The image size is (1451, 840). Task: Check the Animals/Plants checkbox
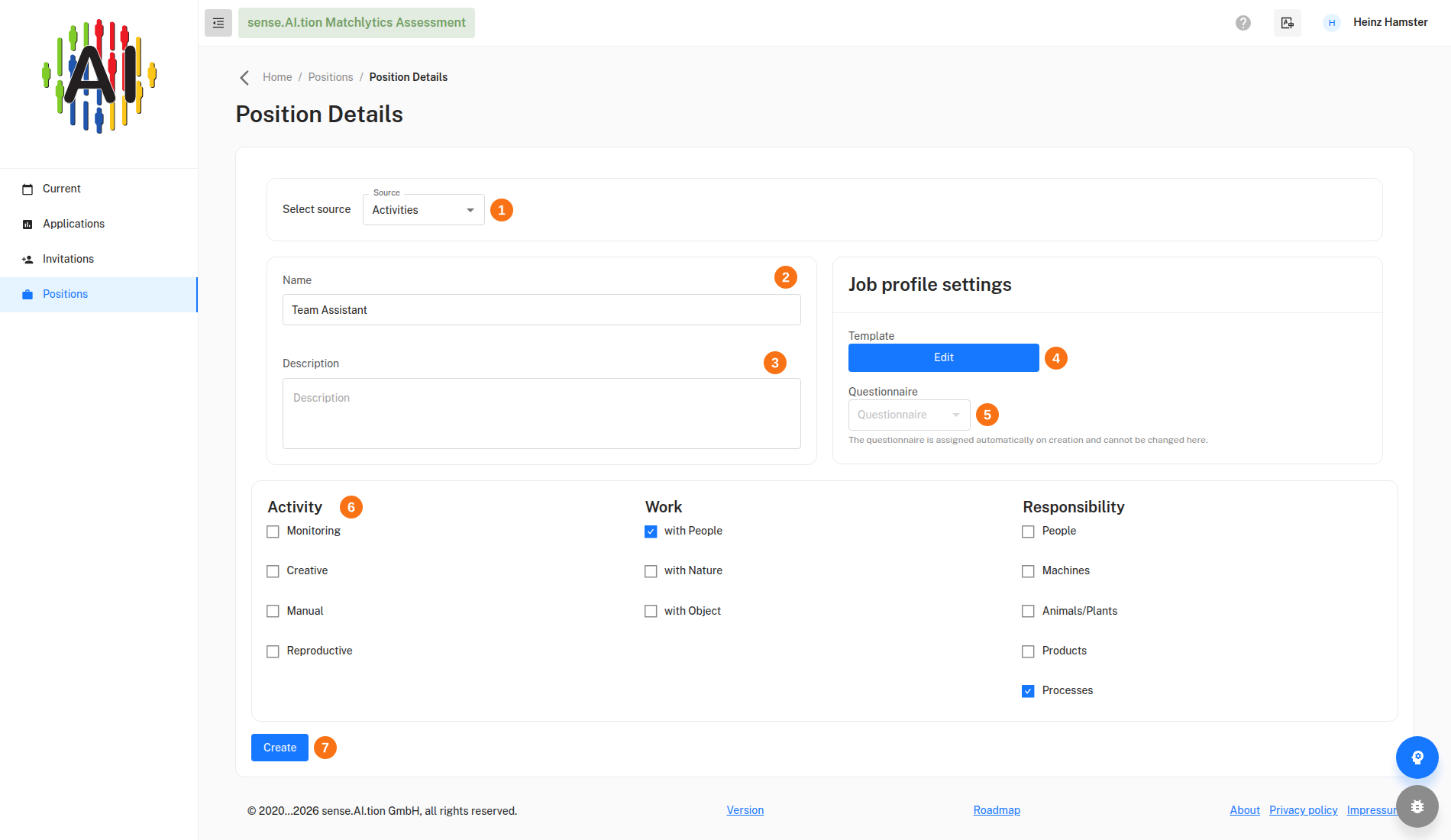click(1028, 611)
